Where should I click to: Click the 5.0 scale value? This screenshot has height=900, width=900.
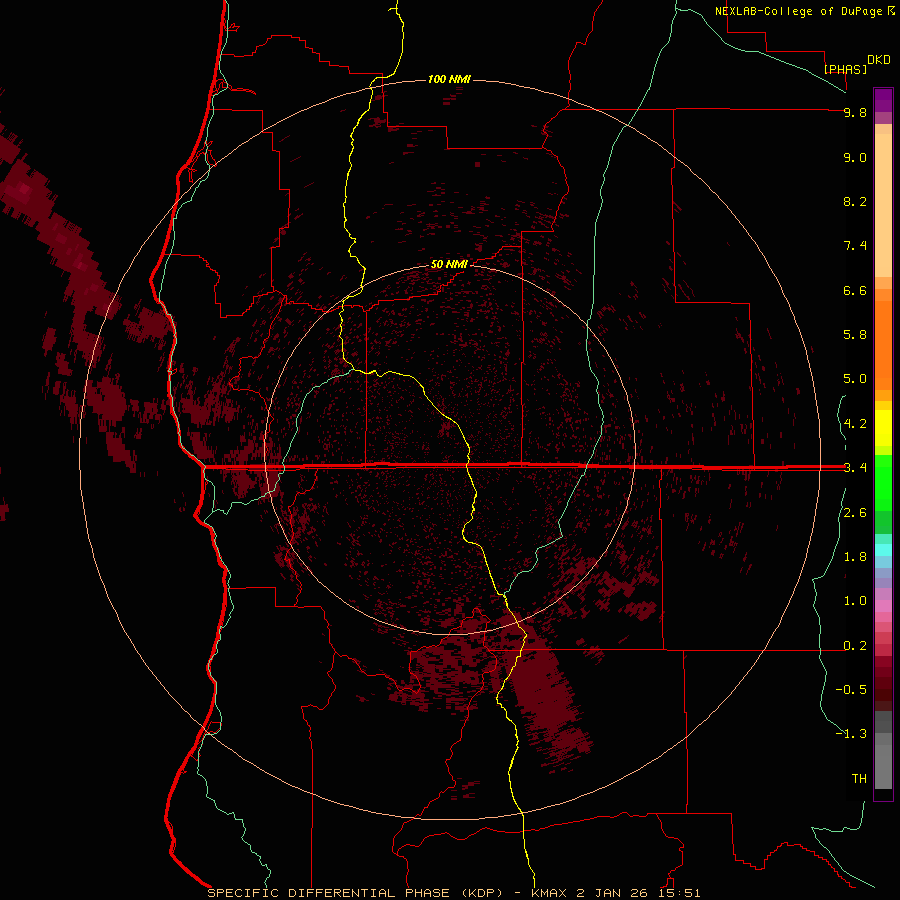[855, 379]
